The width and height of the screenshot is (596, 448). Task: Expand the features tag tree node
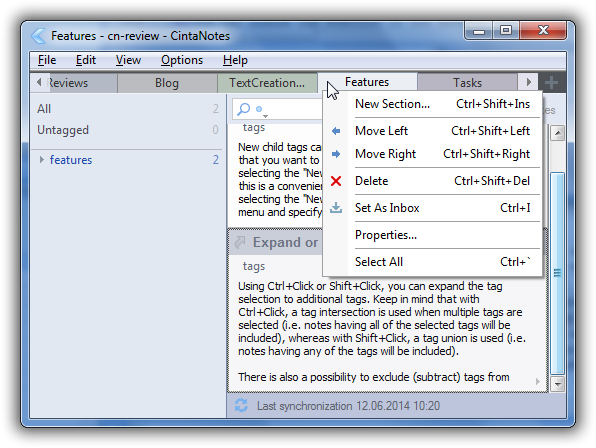click(x=41, y=160)
